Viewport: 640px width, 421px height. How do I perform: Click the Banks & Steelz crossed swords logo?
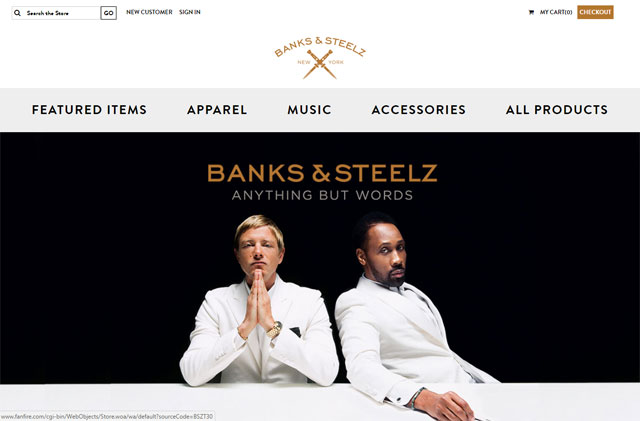tap(320, 58)
